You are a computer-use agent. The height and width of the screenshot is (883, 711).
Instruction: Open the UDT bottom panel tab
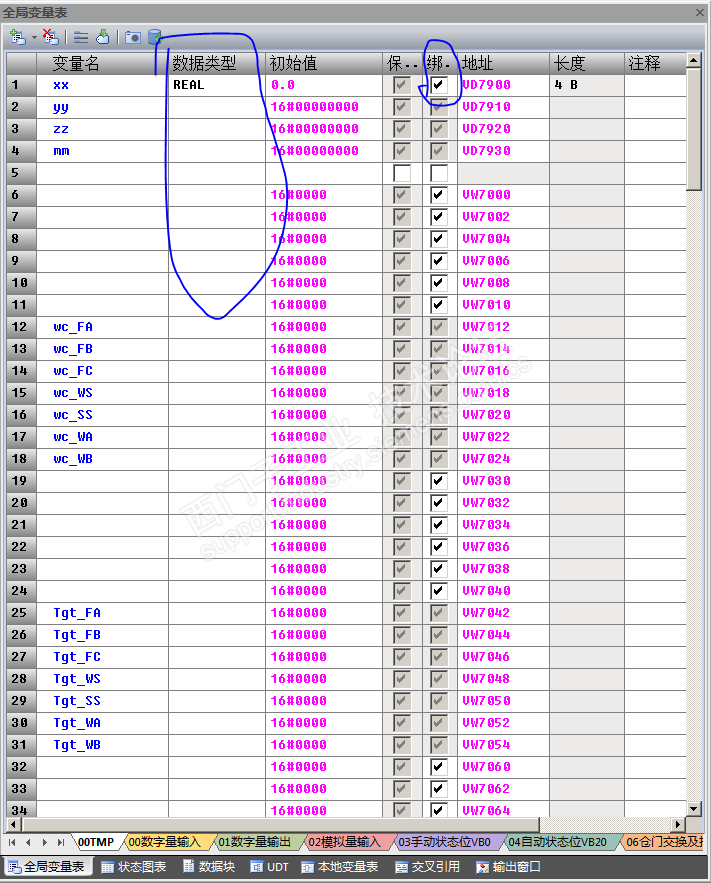point(270,867)
